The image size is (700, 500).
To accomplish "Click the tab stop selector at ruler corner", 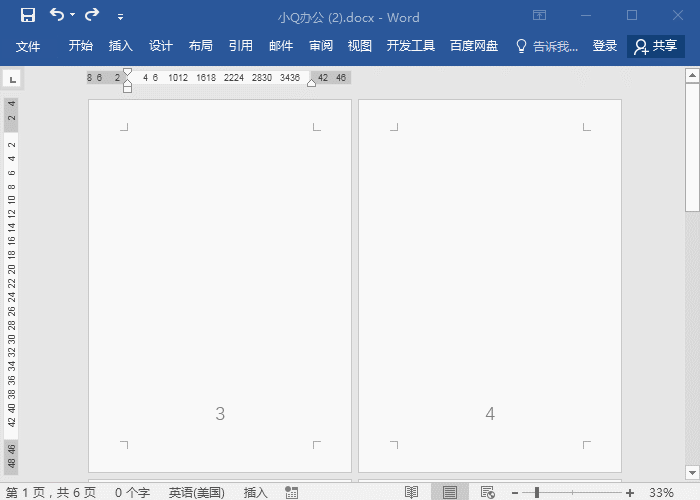I will tap(12, 79).
